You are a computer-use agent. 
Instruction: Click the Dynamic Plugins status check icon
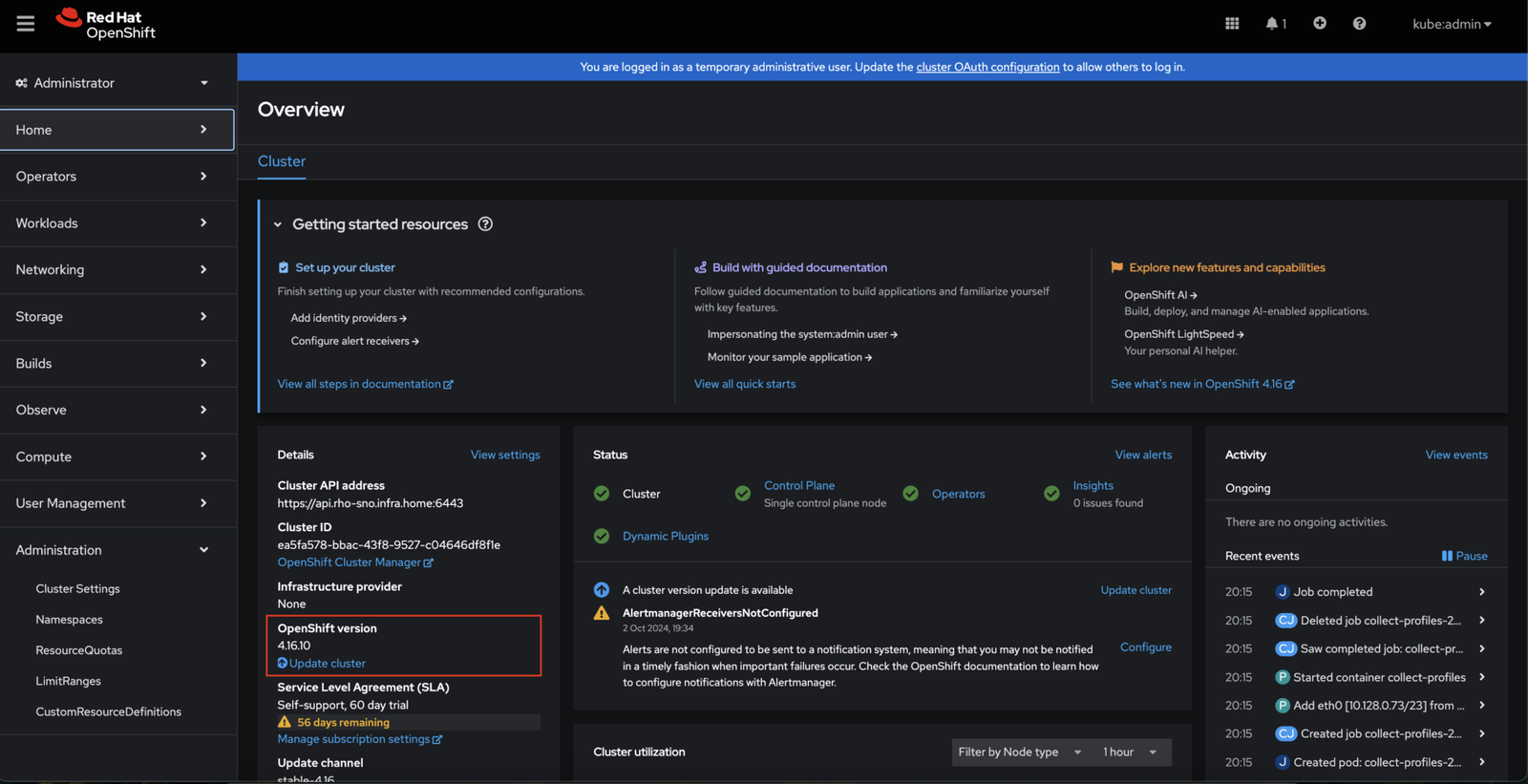point(602,537)
